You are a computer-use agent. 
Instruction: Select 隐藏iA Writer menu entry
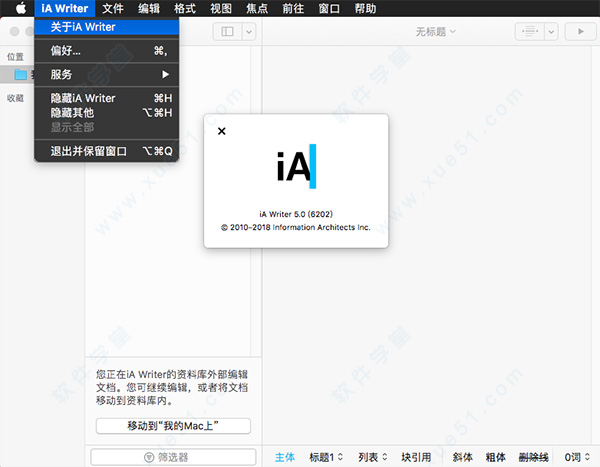(106, 98)
